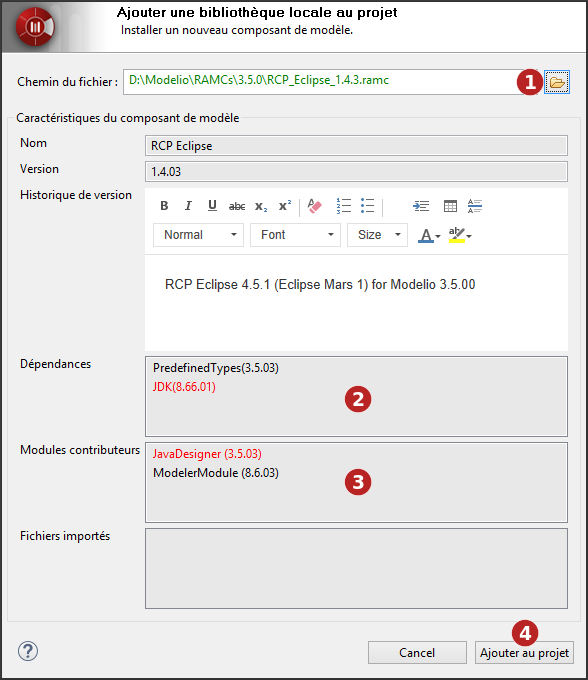Image resolution: width=588 pixels, height=680 pixels.
Task: Toggle Italic formatting in editor toolbar
Action: (188, 206)
